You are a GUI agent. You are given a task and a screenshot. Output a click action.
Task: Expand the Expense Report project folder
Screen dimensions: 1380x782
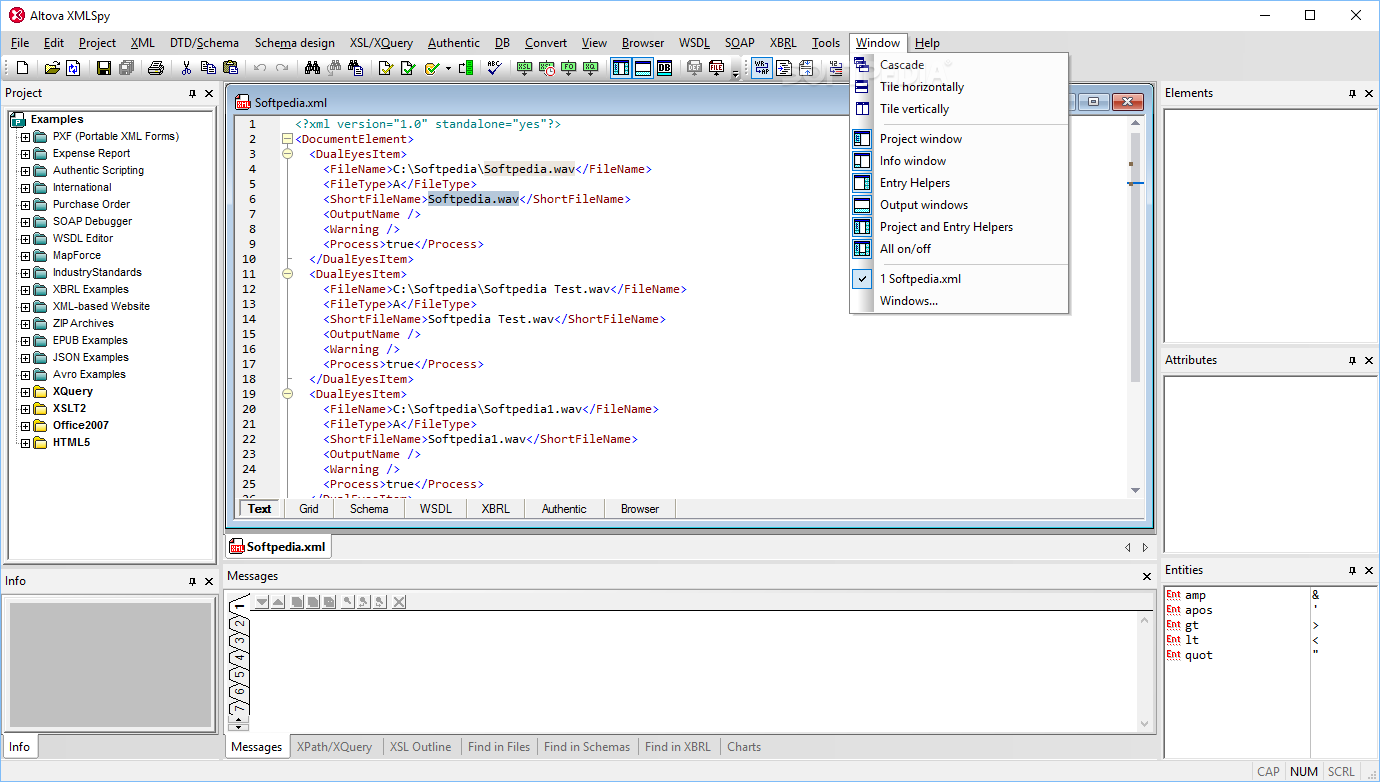tap(26, 153)
